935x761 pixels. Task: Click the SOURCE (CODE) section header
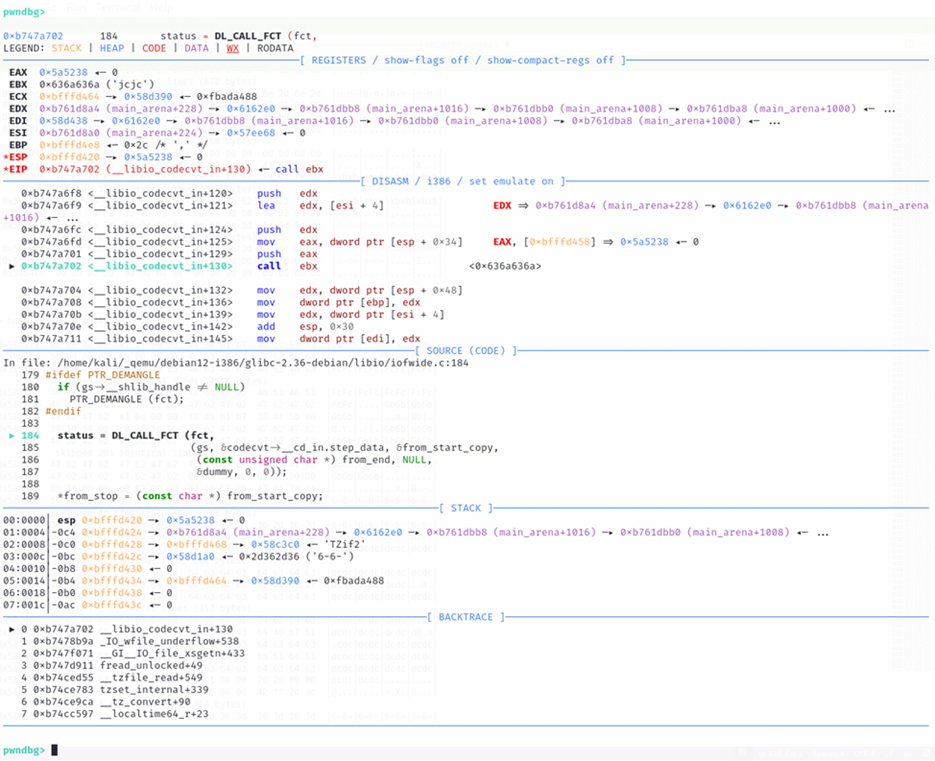[x=466, y=351]
